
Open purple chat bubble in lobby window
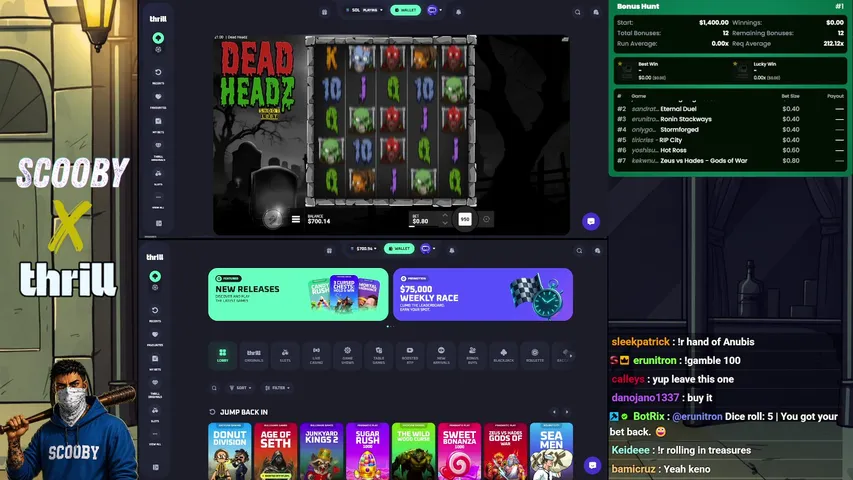[592, 465]
